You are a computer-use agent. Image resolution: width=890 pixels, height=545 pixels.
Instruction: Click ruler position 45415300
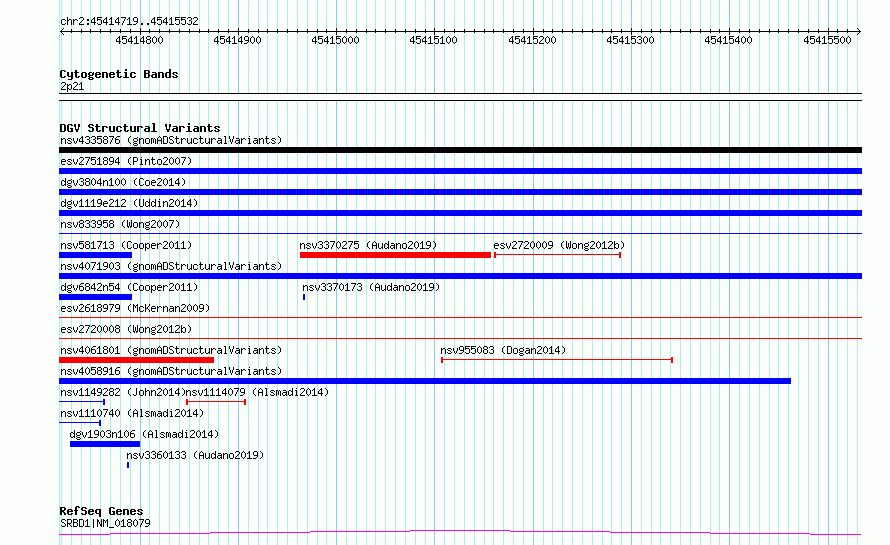pos(631,40)
